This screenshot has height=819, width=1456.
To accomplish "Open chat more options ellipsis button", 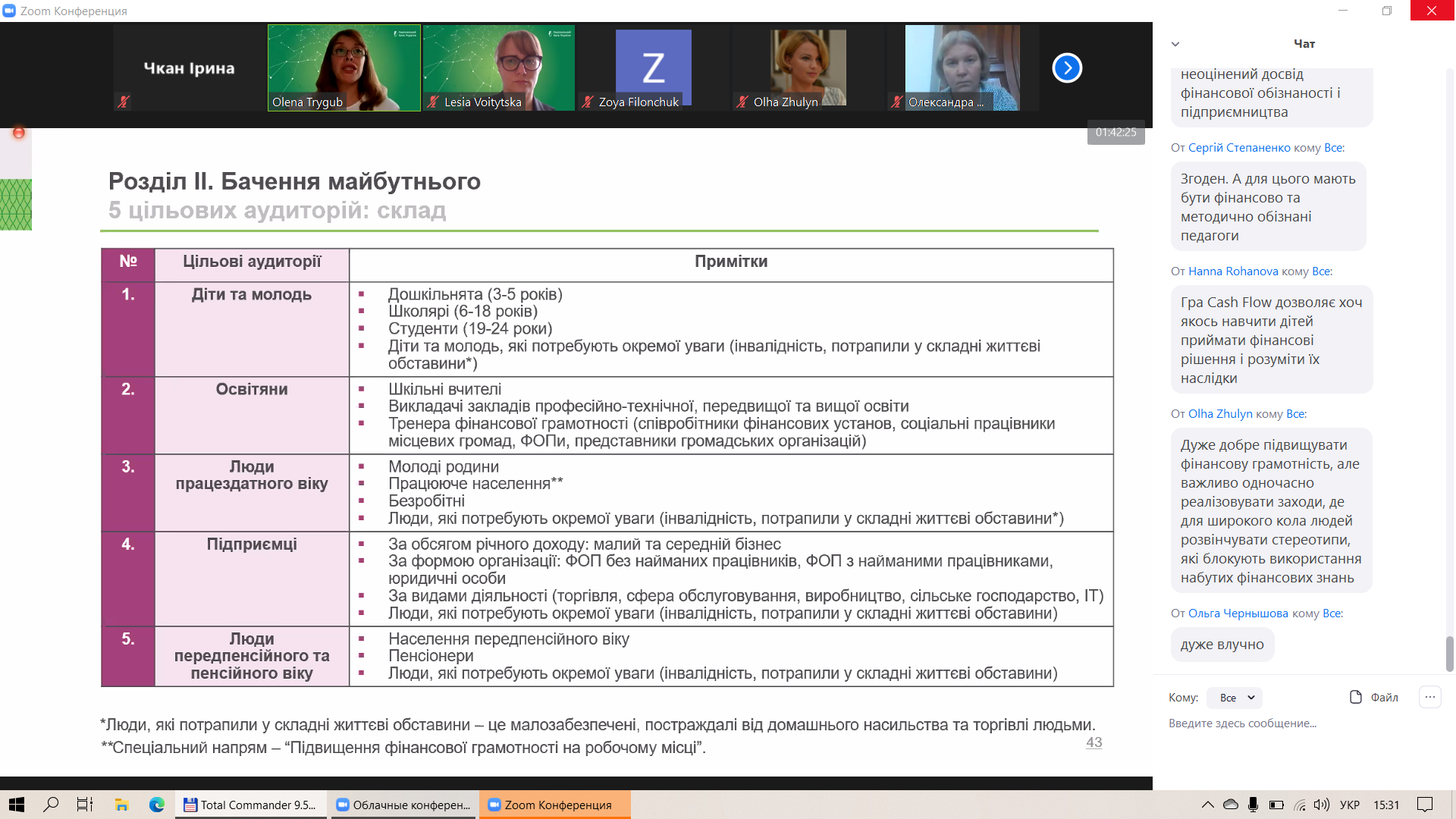I will click(x=1429, y=697).
